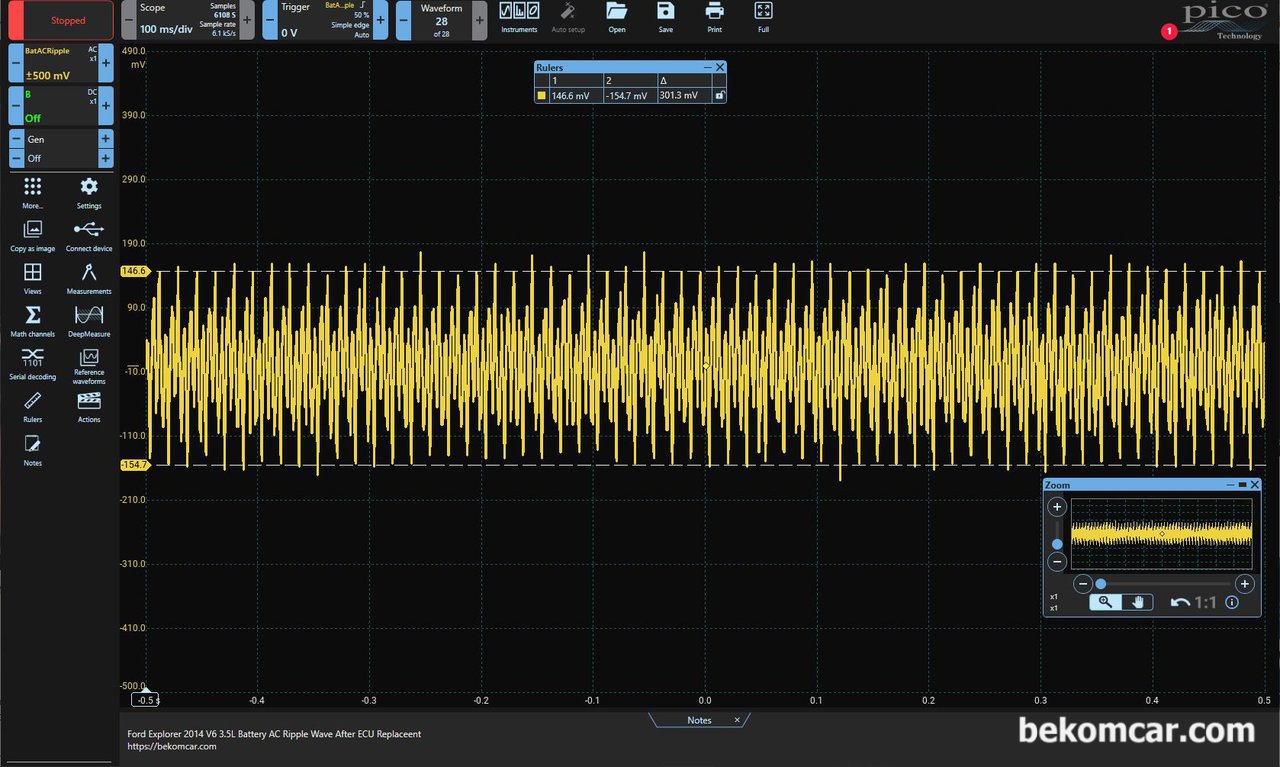
Task: Open the Instruments panel
Action: point(519,17)
